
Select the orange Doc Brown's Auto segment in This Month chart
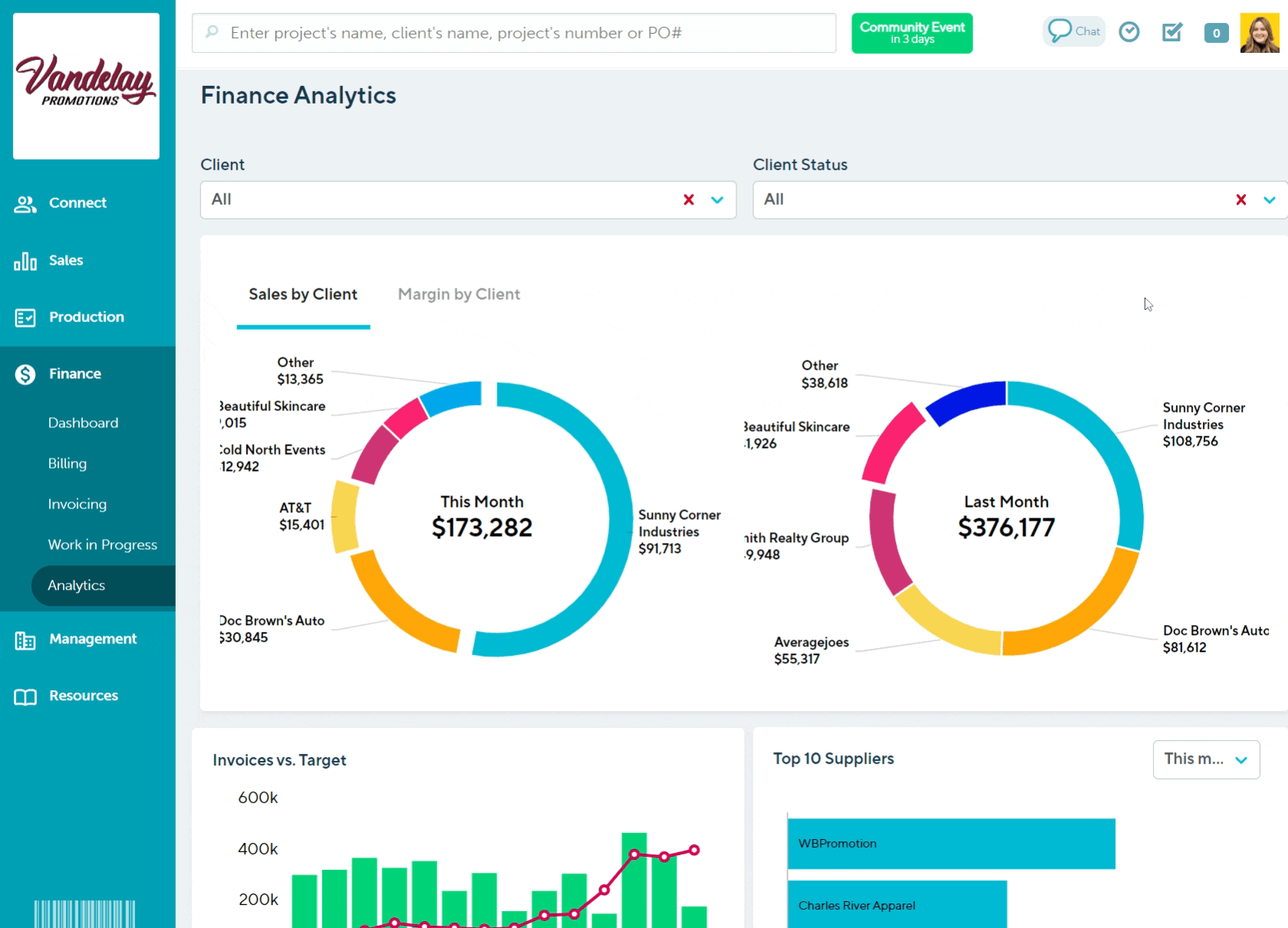point(395,610)
